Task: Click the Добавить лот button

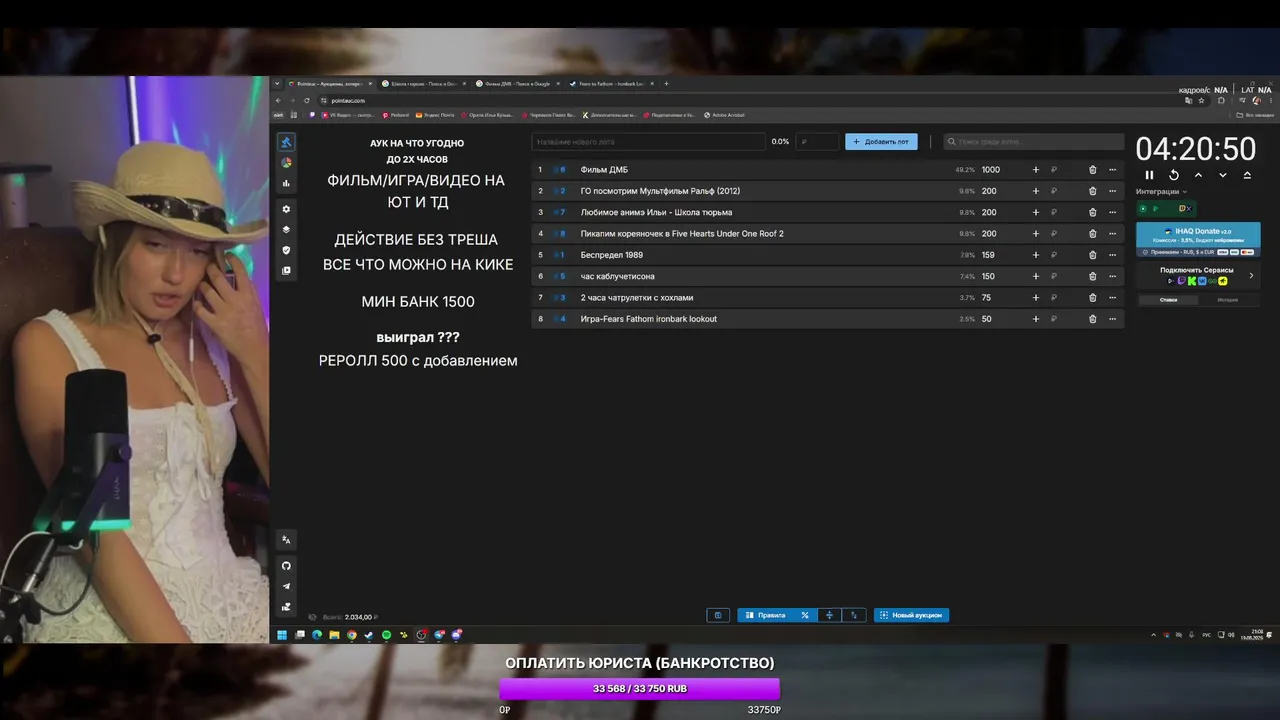Action: pos(881,142)
